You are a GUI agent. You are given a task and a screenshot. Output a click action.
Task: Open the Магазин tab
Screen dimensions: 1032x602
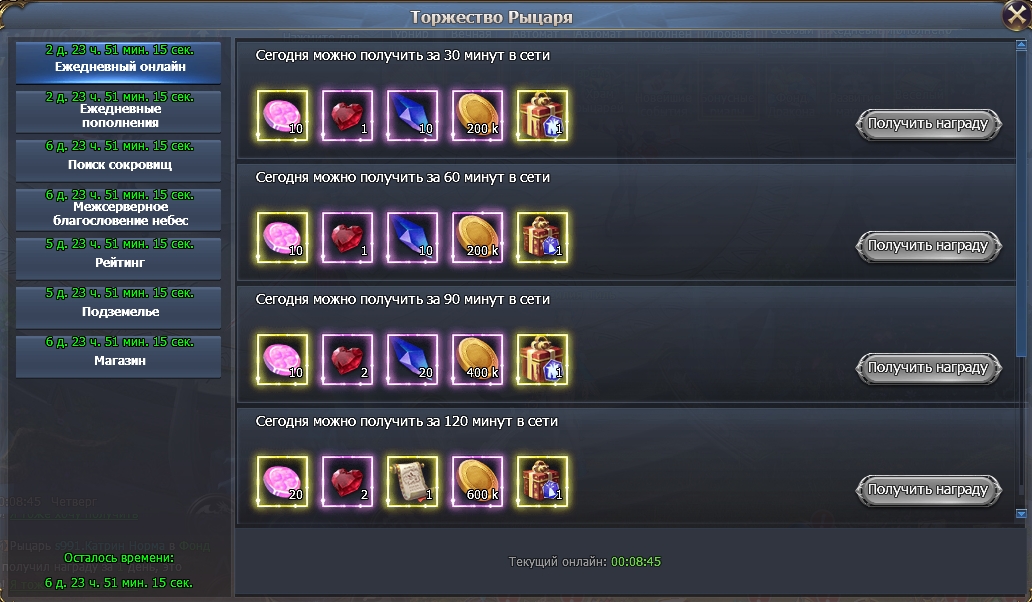(118, 356)
